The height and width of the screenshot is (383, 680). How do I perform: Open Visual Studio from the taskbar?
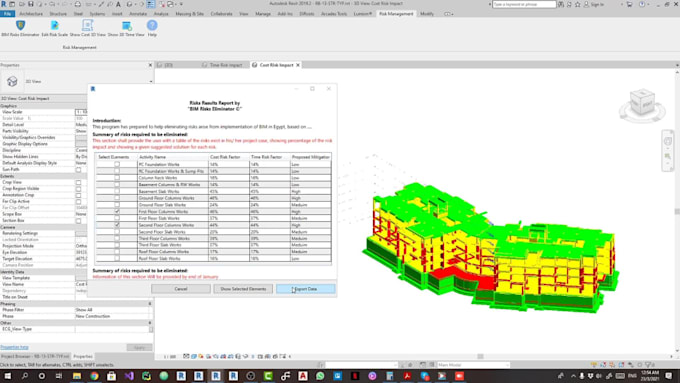pyautogui.click(x=129, y=376)
